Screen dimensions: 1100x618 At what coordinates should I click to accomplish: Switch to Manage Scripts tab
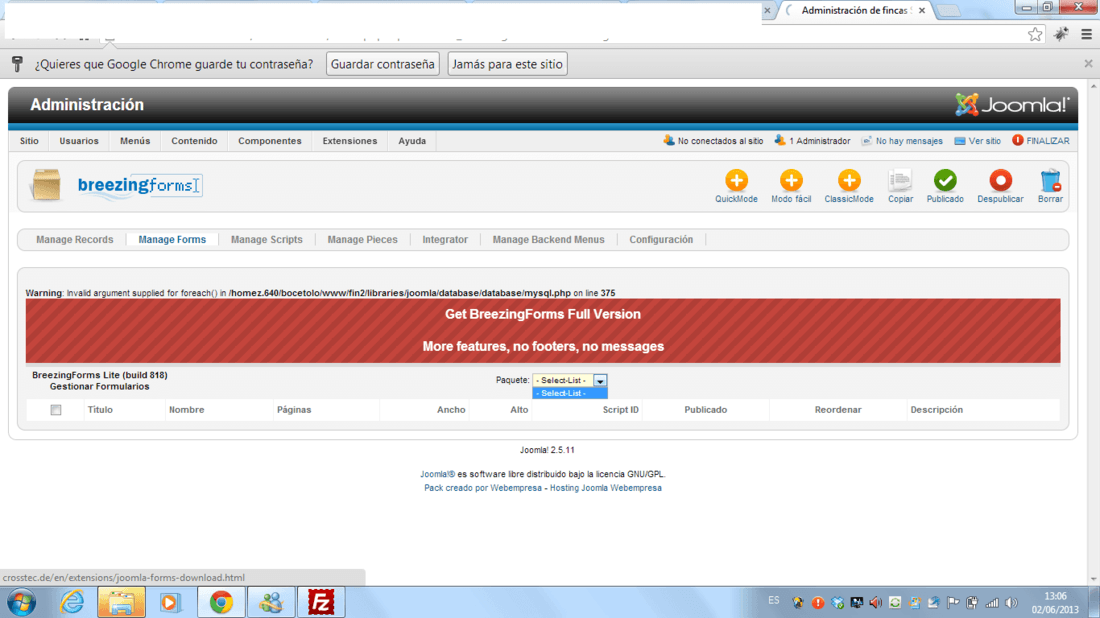pyautogui.click(x=267, y=240)
